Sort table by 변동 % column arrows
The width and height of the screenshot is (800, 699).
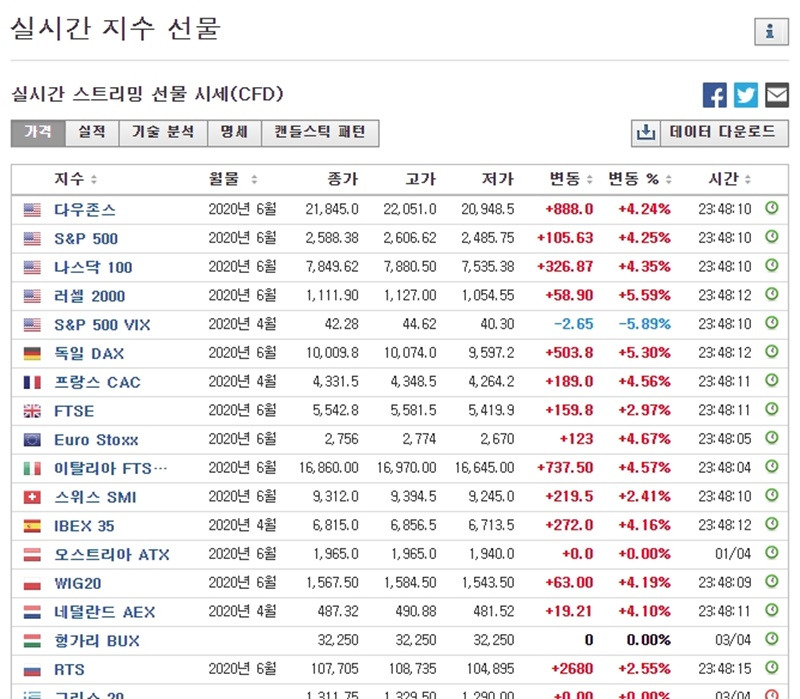(669, 179)
